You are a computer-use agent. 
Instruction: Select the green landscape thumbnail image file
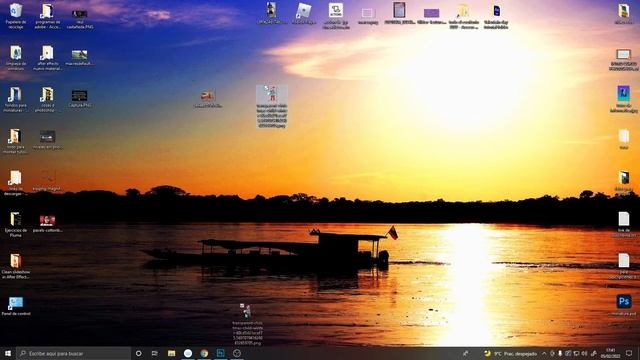coord(79,58)
